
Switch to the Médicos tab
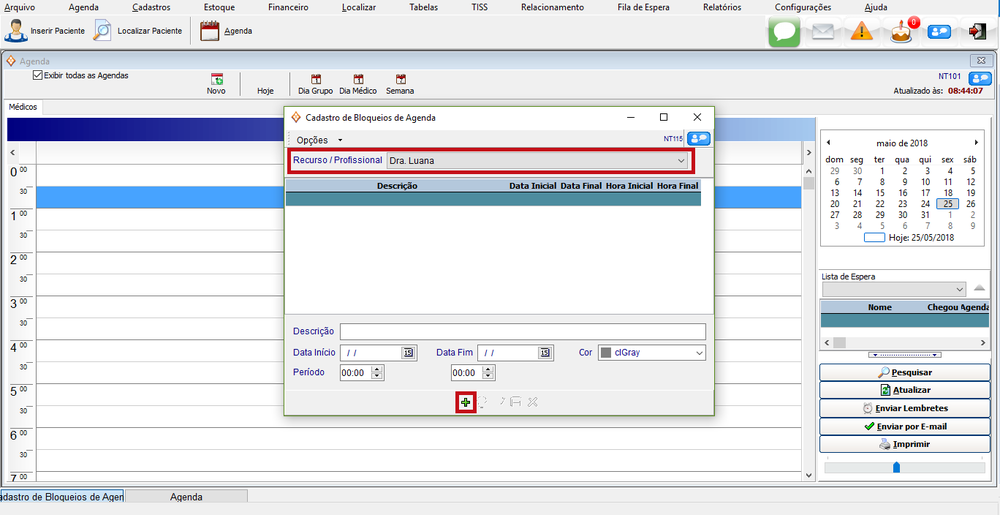click(23, 107)
